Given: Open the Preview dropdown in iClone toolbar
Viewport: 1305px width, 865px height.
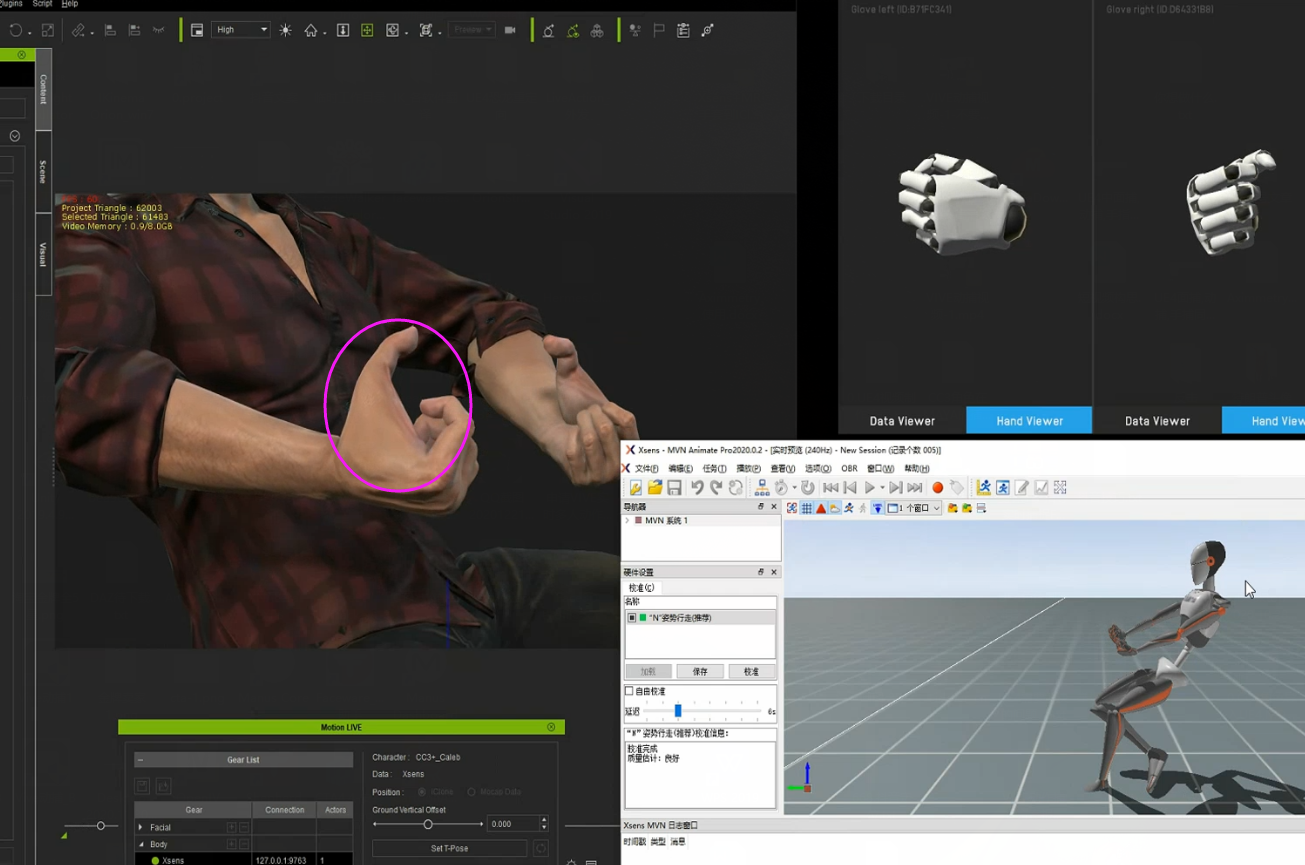Looking at the screenshot, I should [x=473, y=30].
